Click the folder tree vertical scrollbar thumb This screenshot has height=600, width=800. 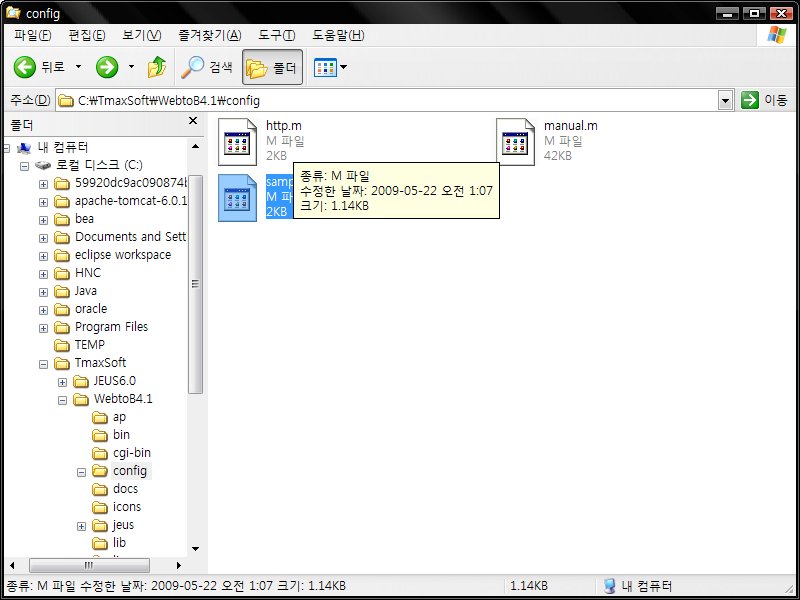pos(195,284)
